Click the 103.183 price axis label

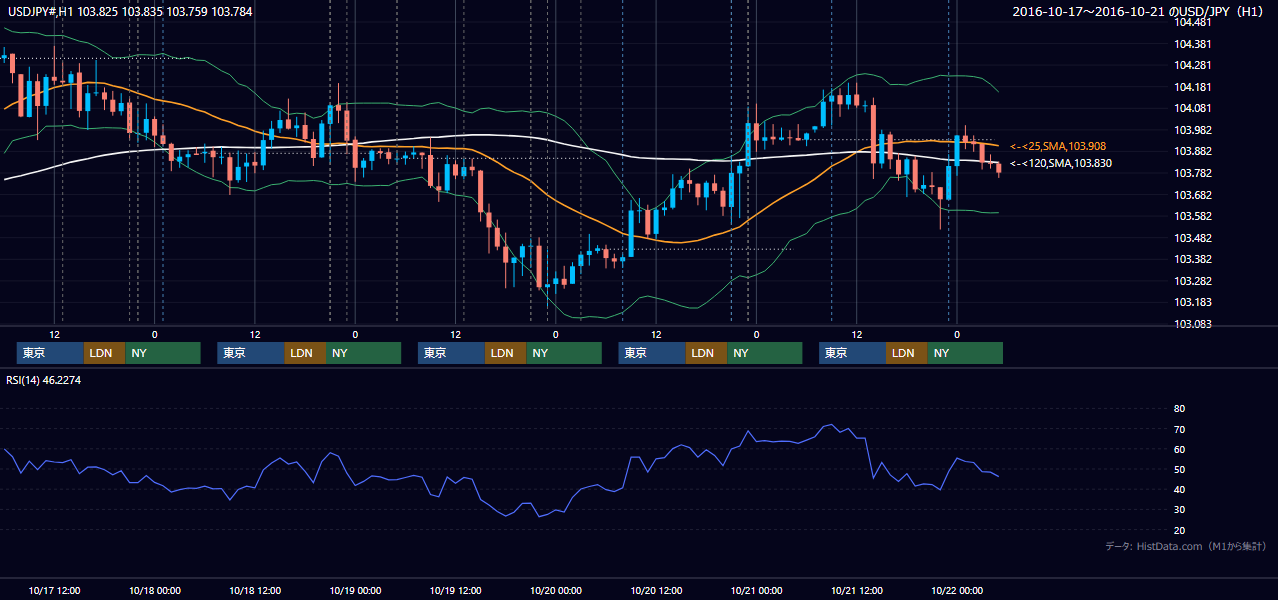pyautogui.click(x=1192, y=303)
